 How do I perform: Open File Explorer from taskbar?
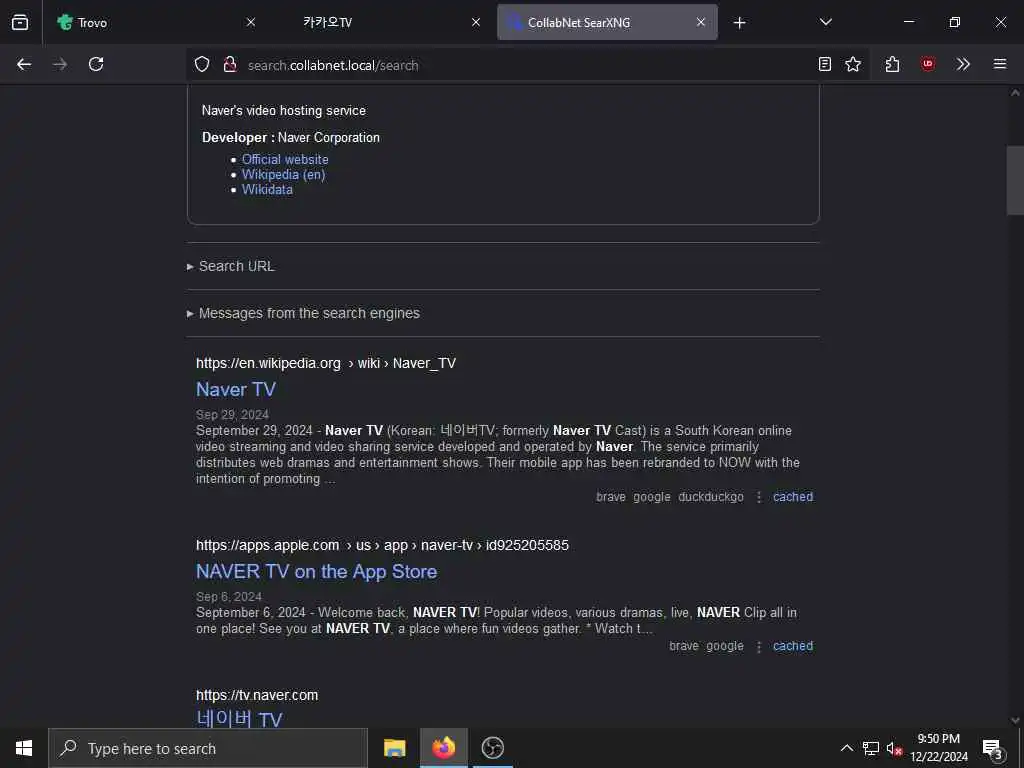[394, 748]
